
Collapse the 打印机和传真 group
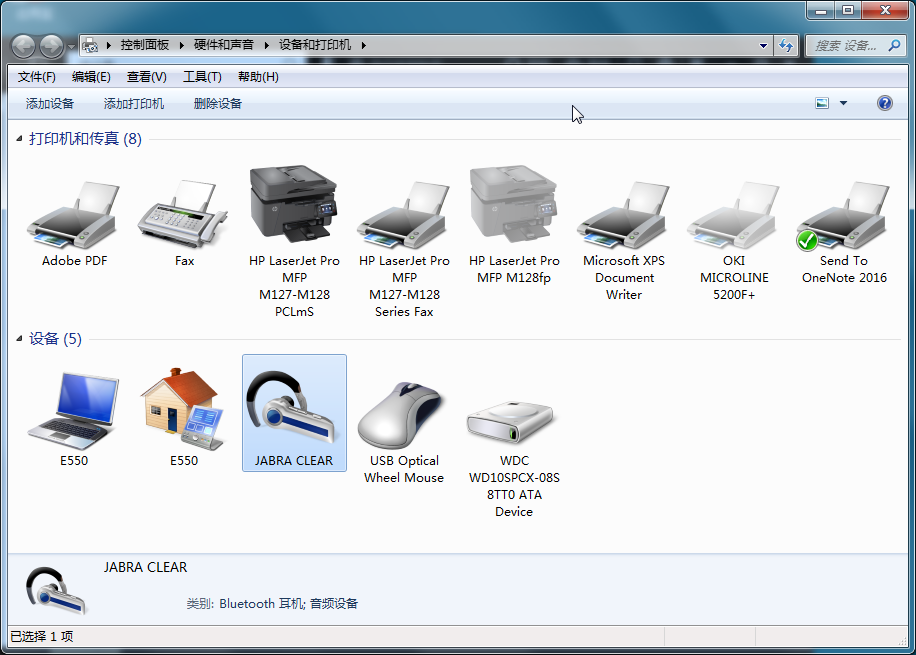19,138
